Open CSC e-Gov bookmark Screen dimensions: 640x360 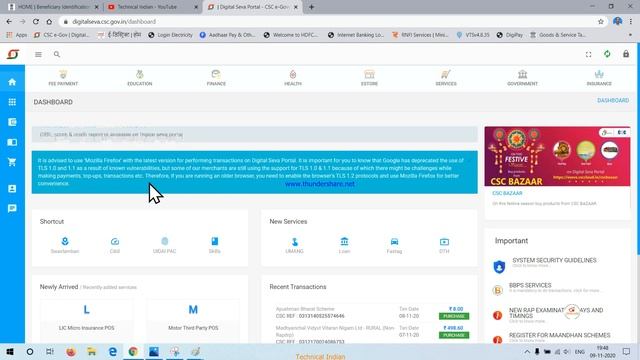coord(62,35)
